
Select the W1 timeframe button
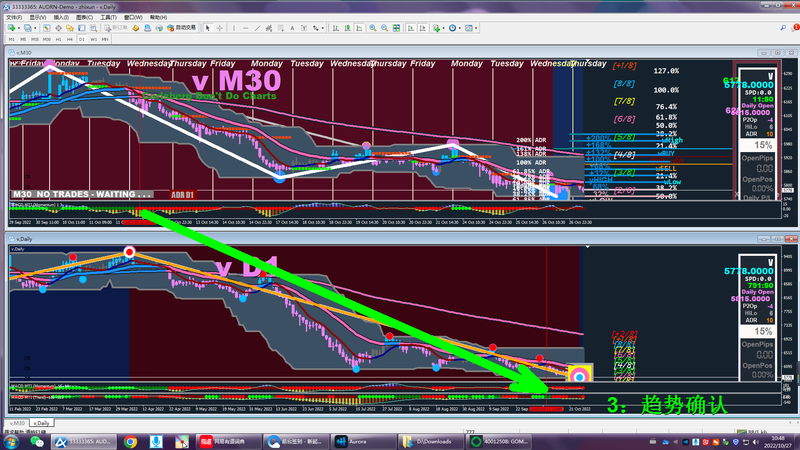(93, 39)
